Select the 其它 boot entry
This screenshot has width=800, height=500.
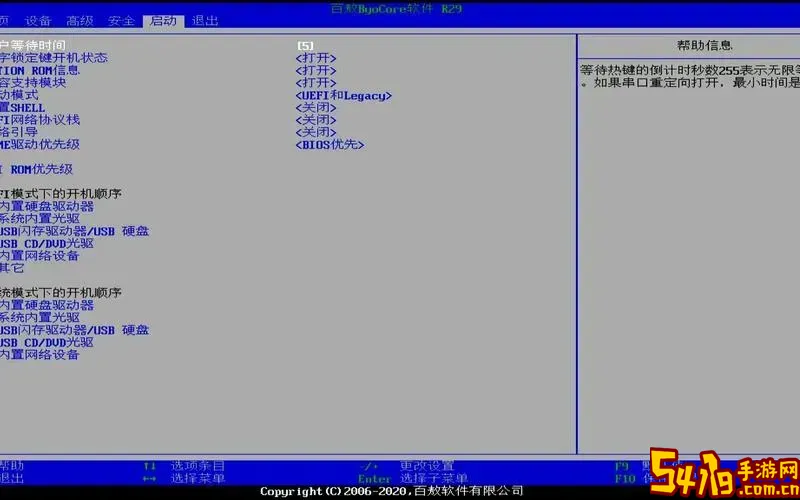click(x=12, y=268)
